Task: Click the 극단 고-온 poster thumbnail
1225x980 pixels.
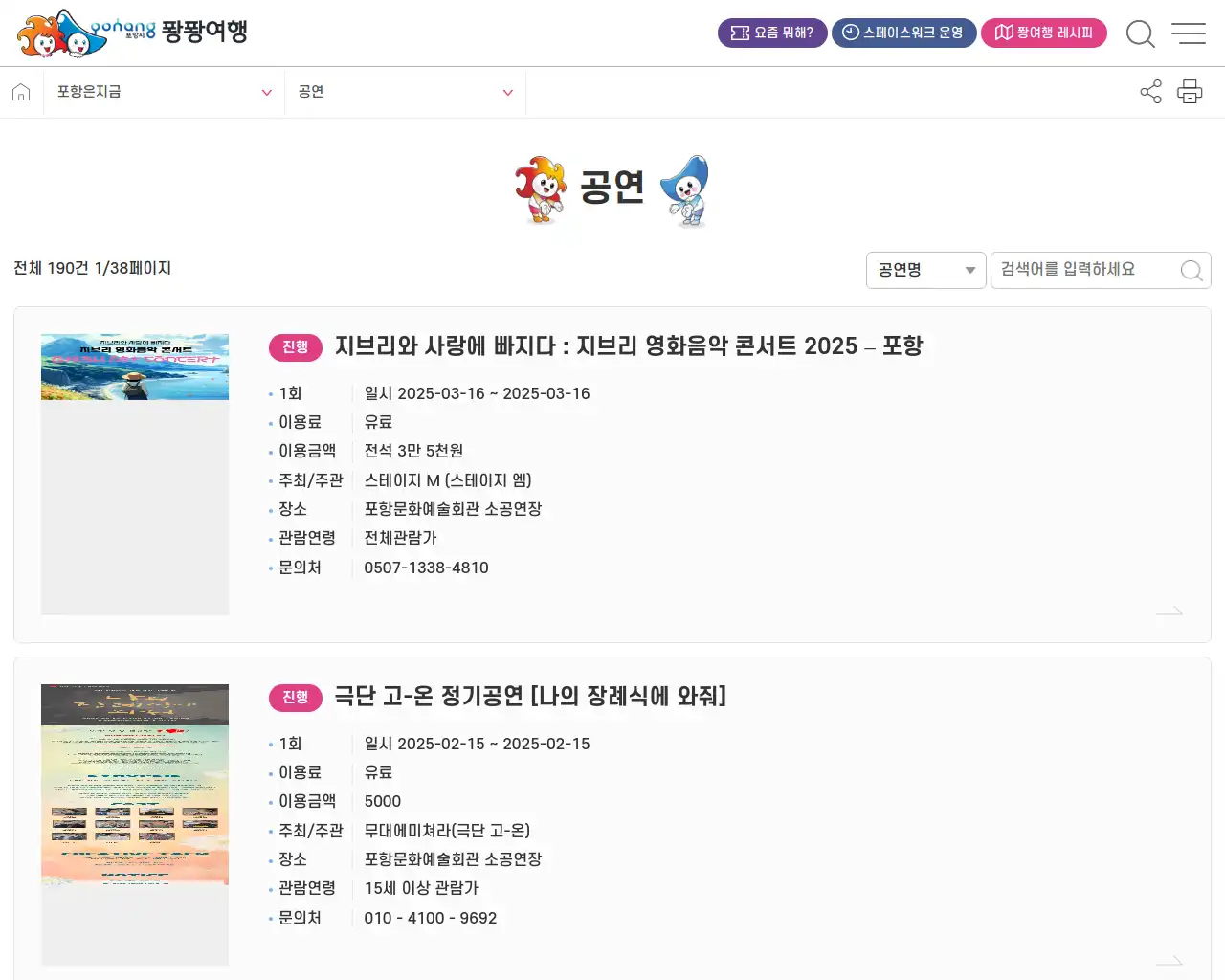Action: coord(134,824)
